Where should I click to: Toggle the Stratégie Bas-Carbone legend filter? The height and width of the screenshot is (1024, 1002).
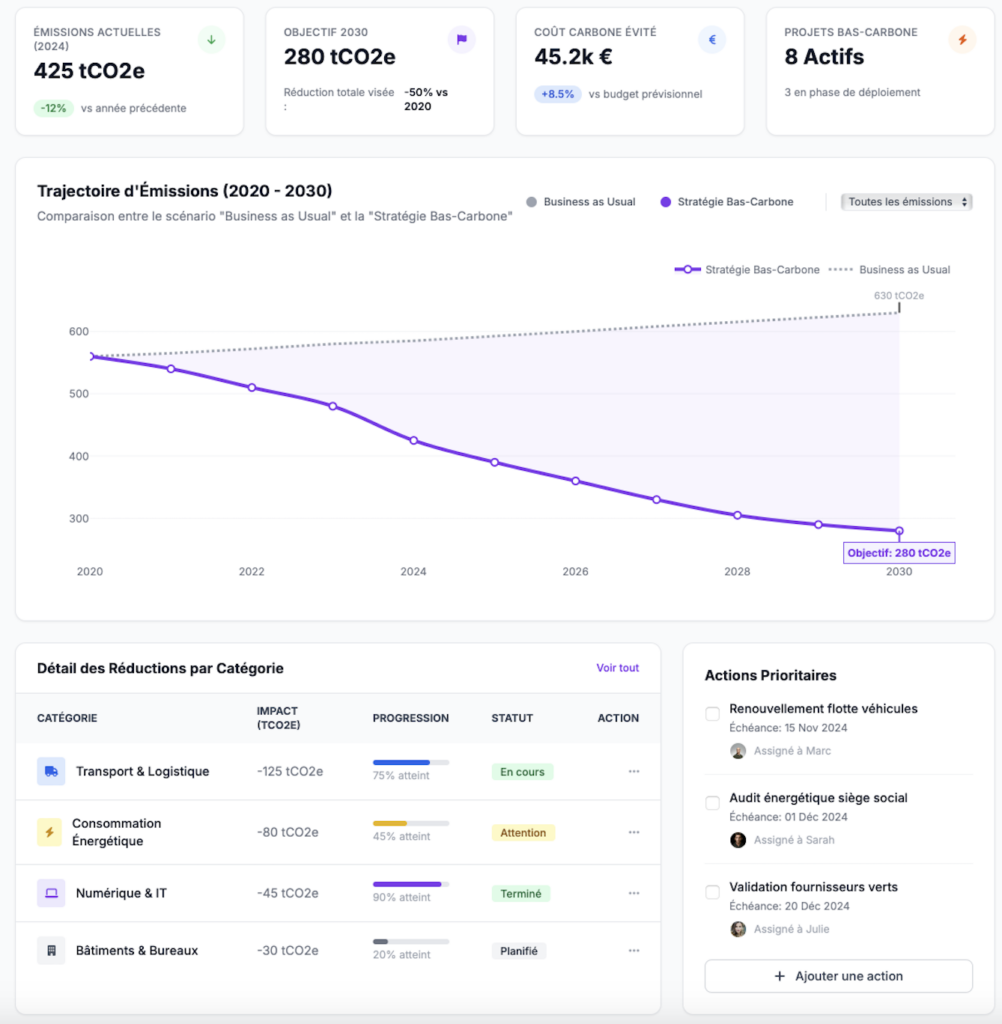click(726, 202)
